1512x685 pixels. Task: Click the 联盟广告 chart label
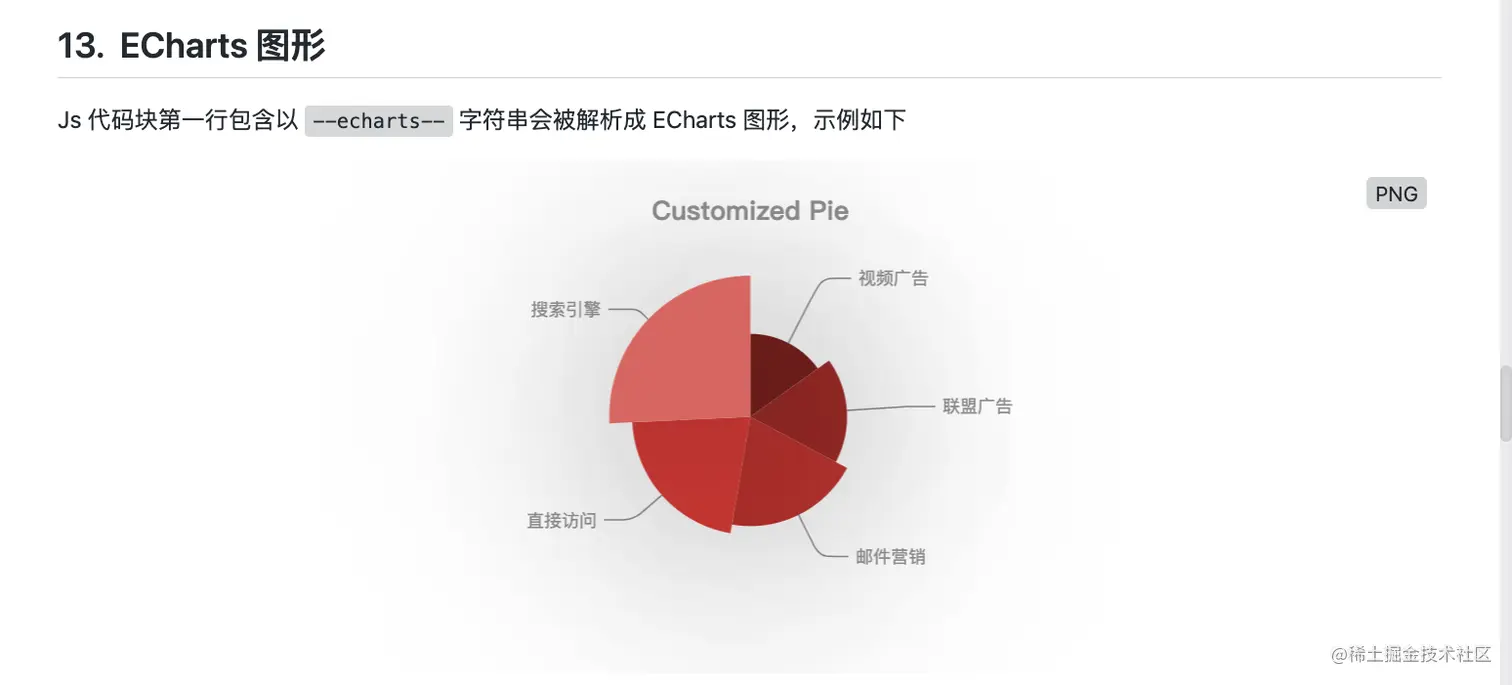point(977,406)
